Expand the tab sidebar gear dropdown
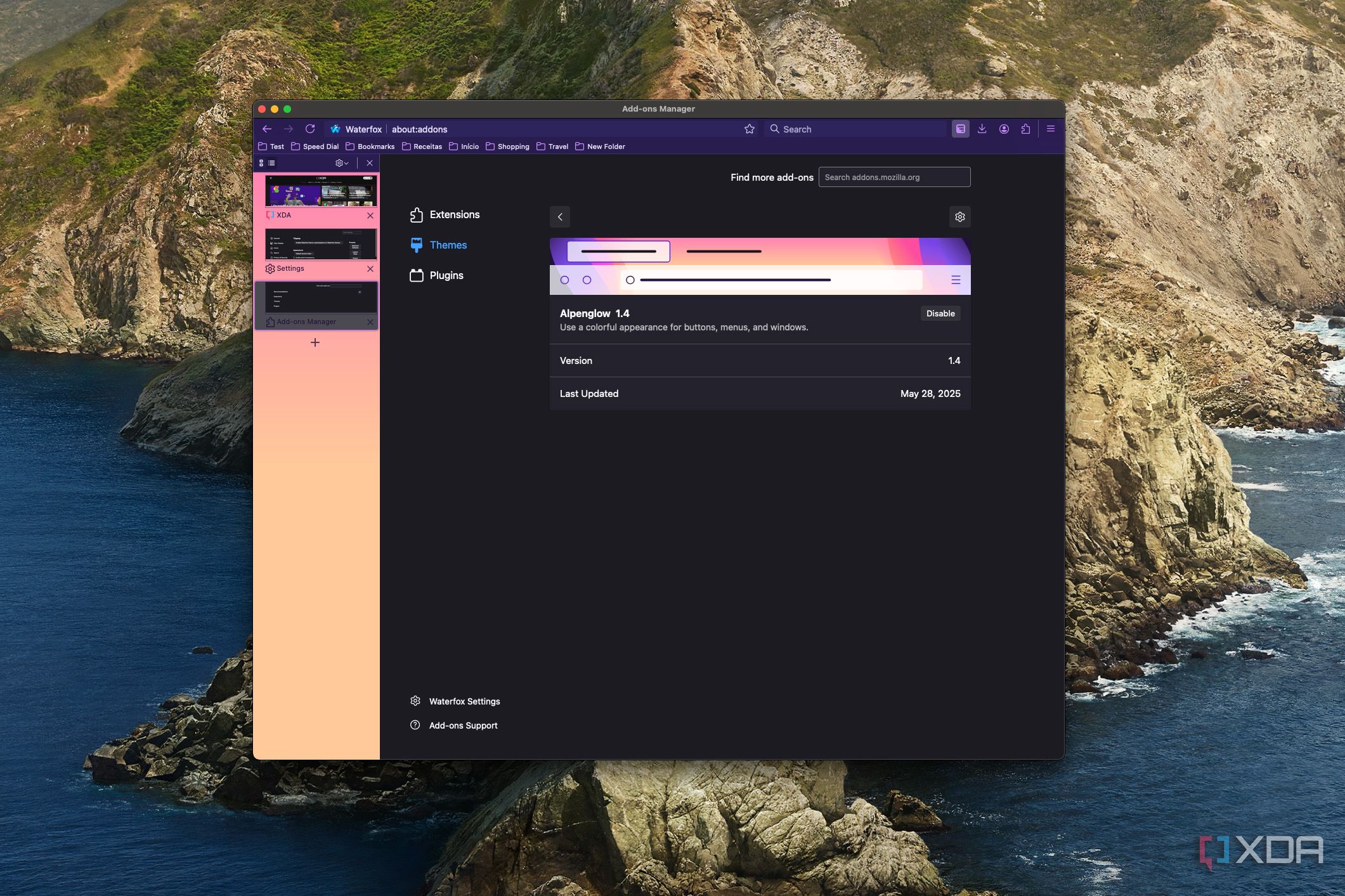 342,163
